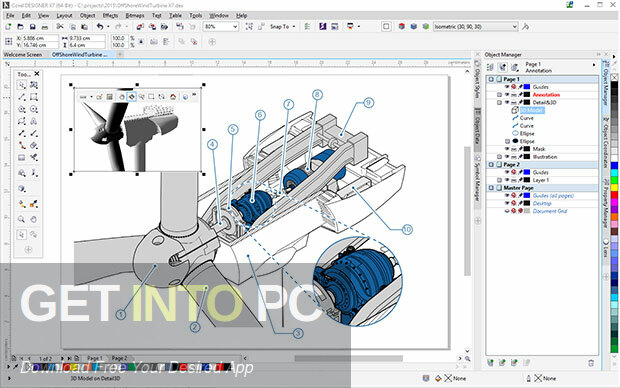Click the trash delete icon in Object Manager
Screen dimensions: 620x388
pos(591,362)
